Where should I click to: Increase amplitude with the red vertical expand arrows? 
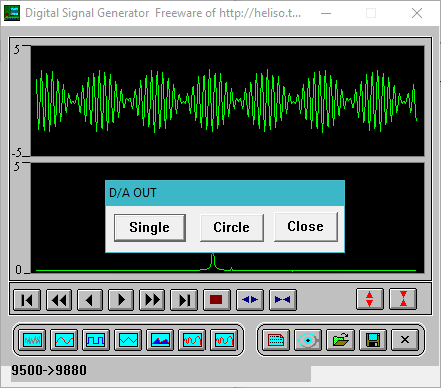370,299
